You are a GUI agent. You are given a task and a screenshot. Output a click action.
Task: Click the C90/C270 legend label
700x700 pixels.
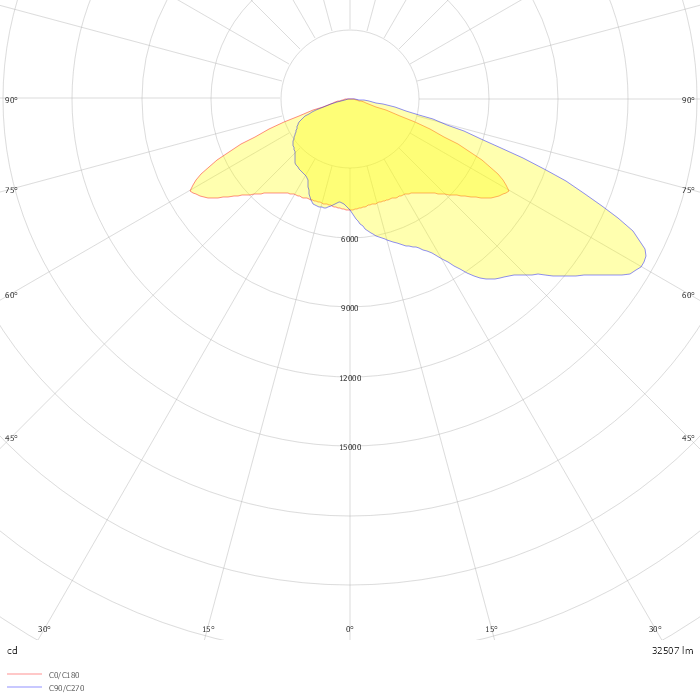click(x=66, y=688)
